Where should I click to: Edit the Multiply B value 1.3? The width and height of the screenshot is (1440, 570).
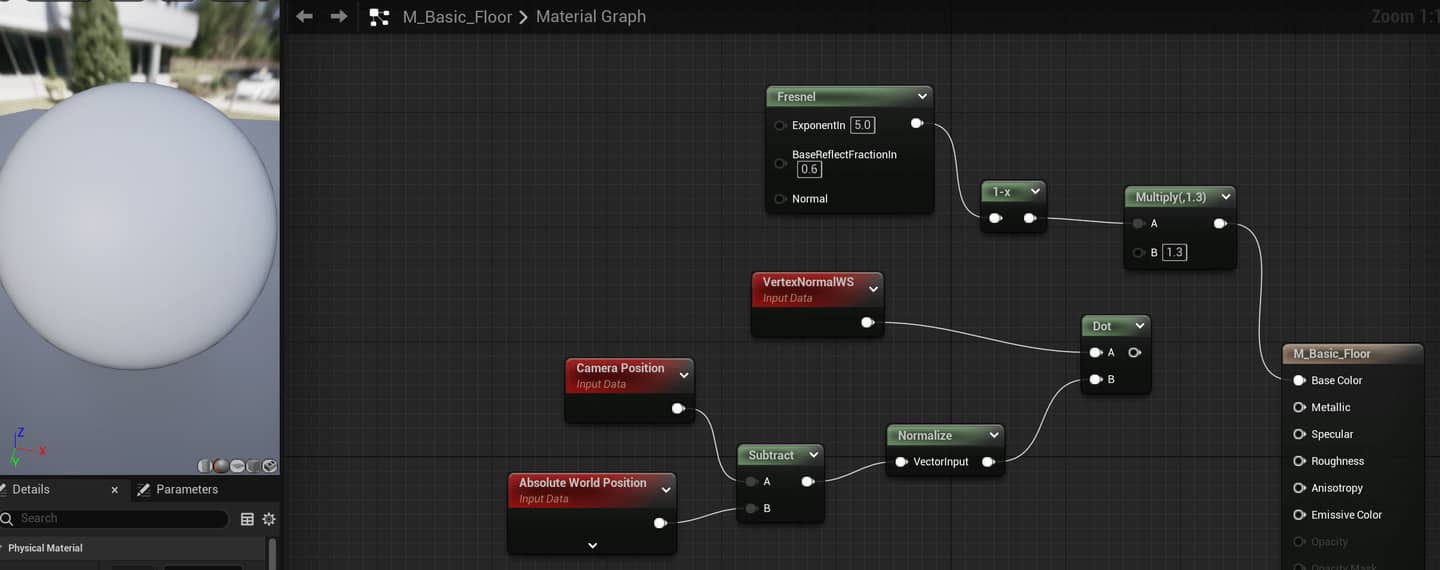tap(1174, 252)
